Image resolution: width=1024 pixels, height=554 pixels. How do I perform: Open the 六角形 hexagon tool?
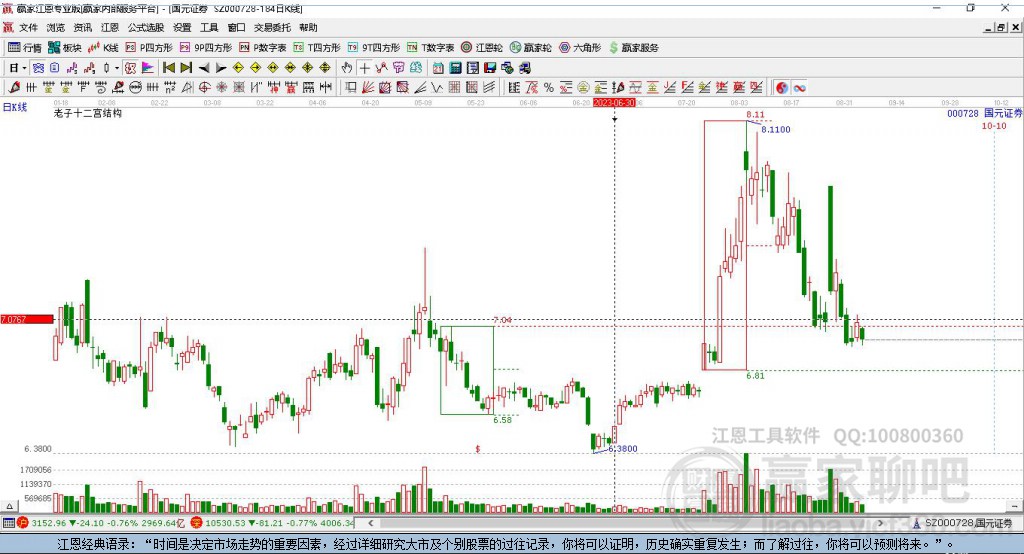click(580, 47)
